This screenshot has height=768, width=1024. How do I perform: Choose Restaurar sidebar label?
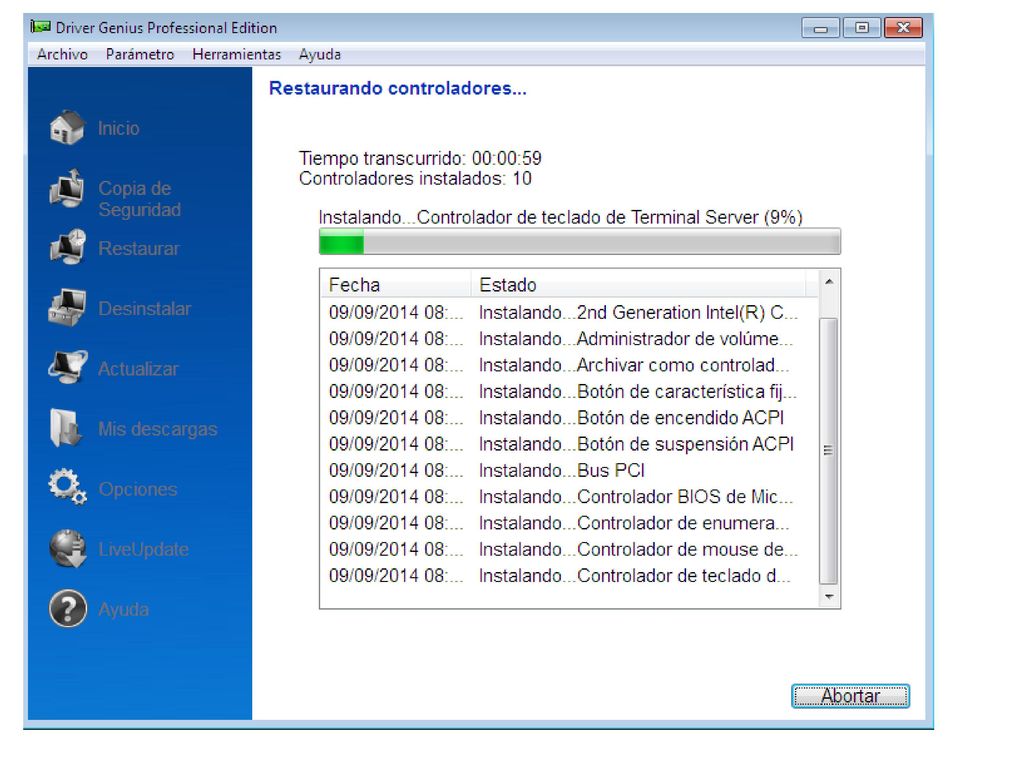click(138, 249)
